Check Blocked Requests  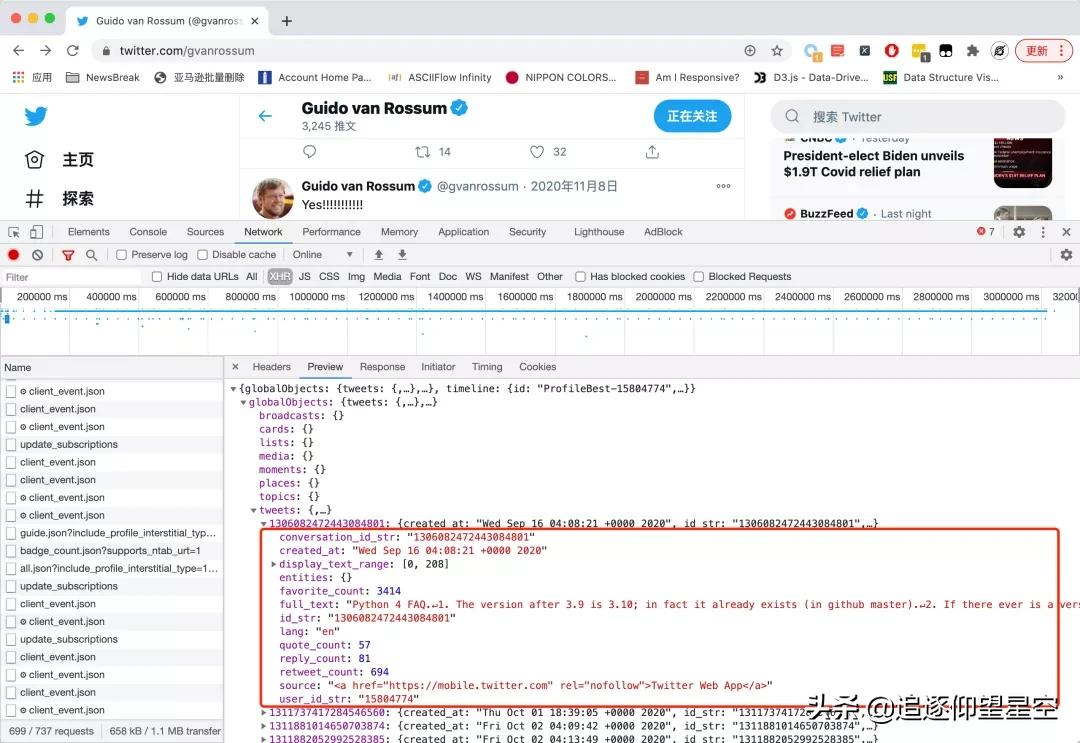click(698, 277)
